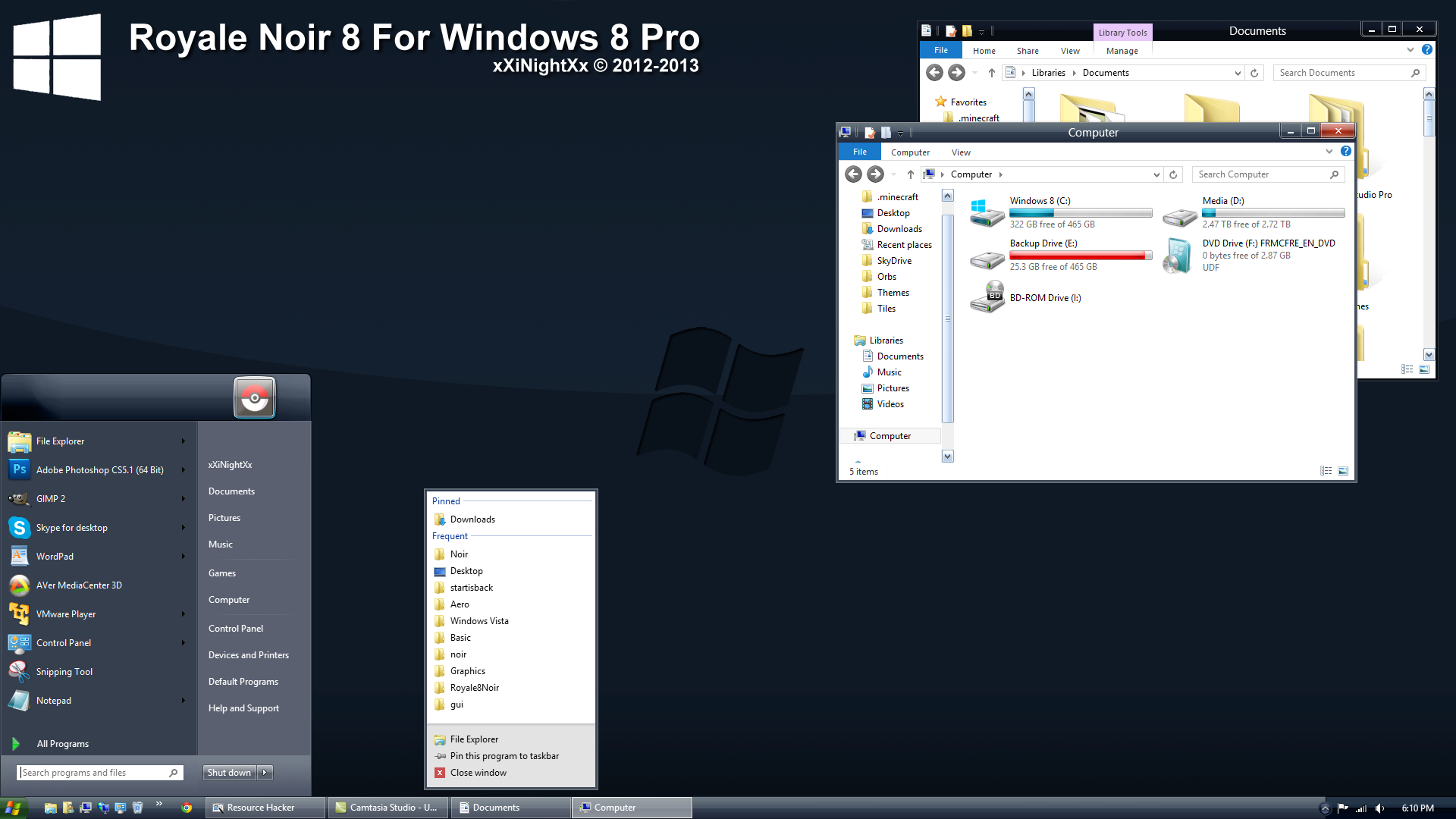Open File tab in Computer window
1456x819 pixels.
coord(860,152)
